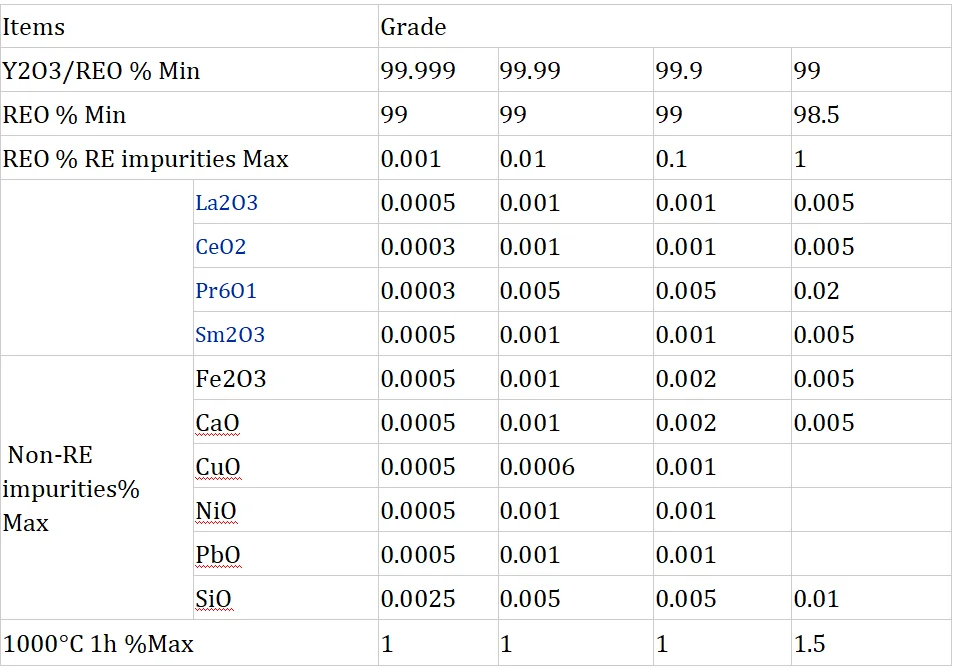954x669 pixels.
Task: Open the CeO2 link
Action: pyautogui.click(x=221, y=247)
